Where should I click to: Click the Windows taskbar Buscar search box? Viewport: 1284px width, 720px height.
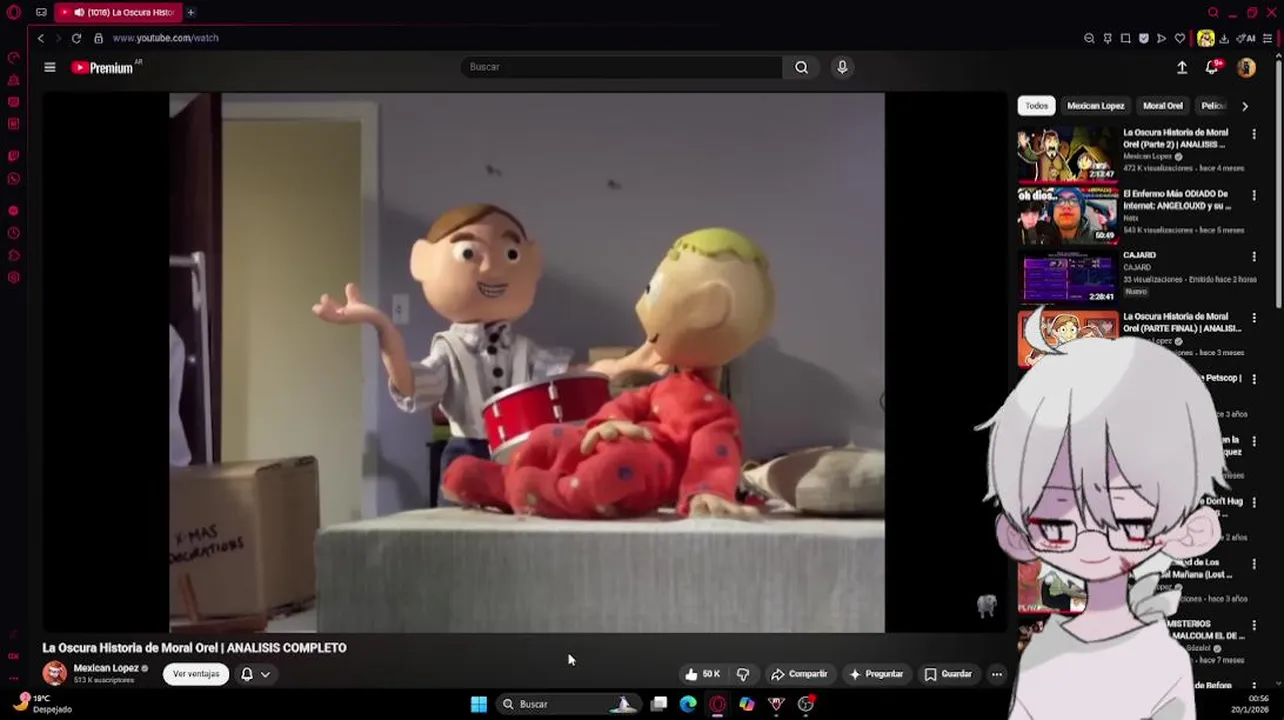pos(568,704)
